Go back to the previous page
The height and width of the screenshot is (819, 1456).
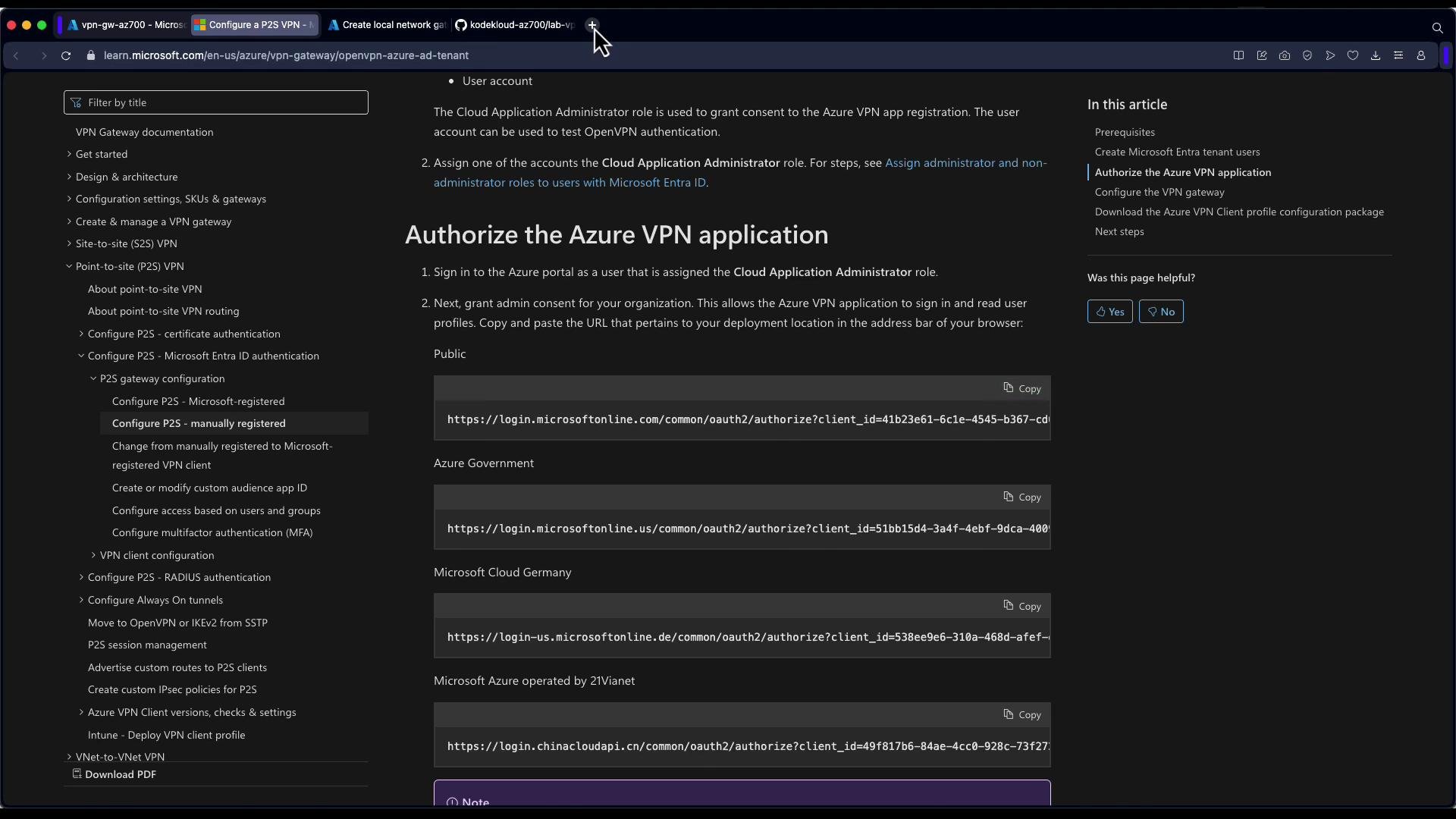(16, 55)
